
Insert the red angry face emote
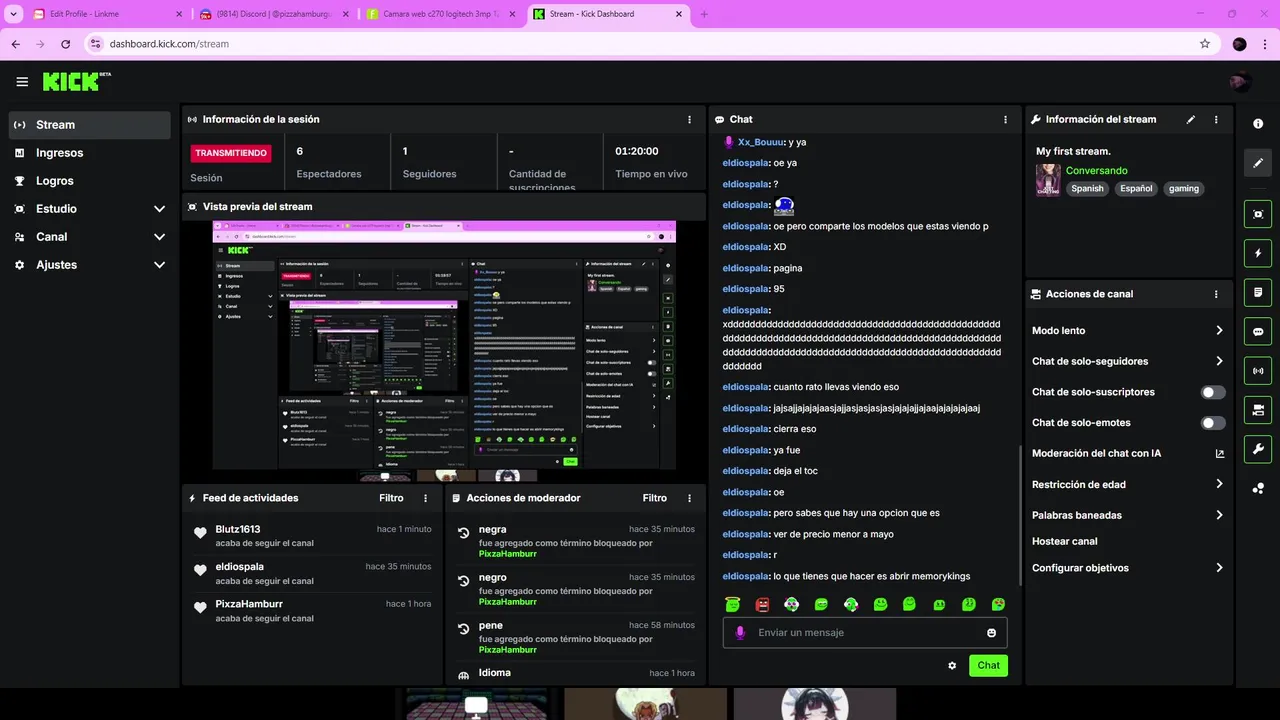coord(762,604)
